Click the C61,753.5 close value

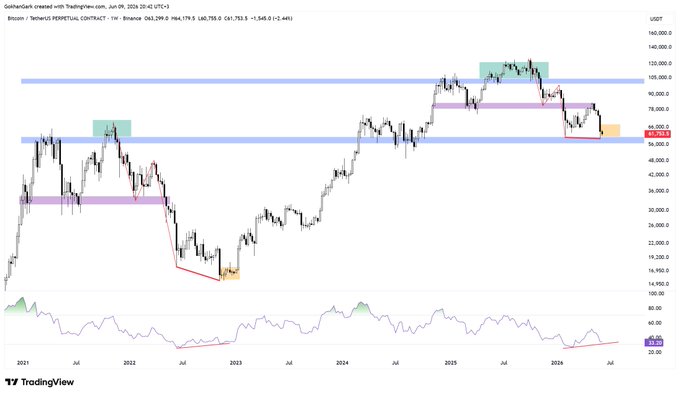click(236, 19)
